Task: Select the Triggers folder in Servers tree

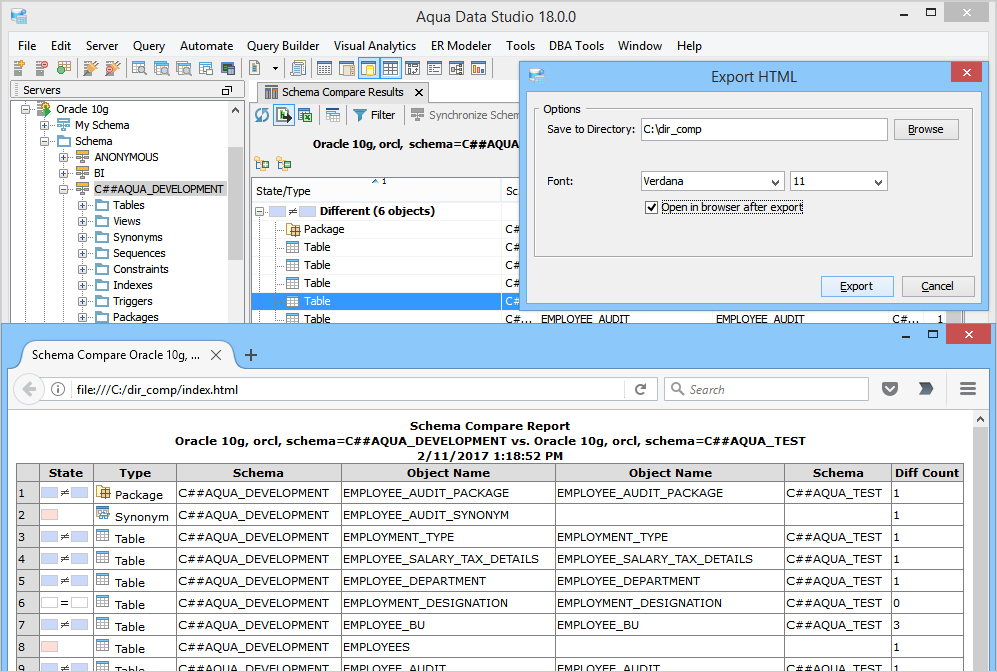Action: (133, 301)
